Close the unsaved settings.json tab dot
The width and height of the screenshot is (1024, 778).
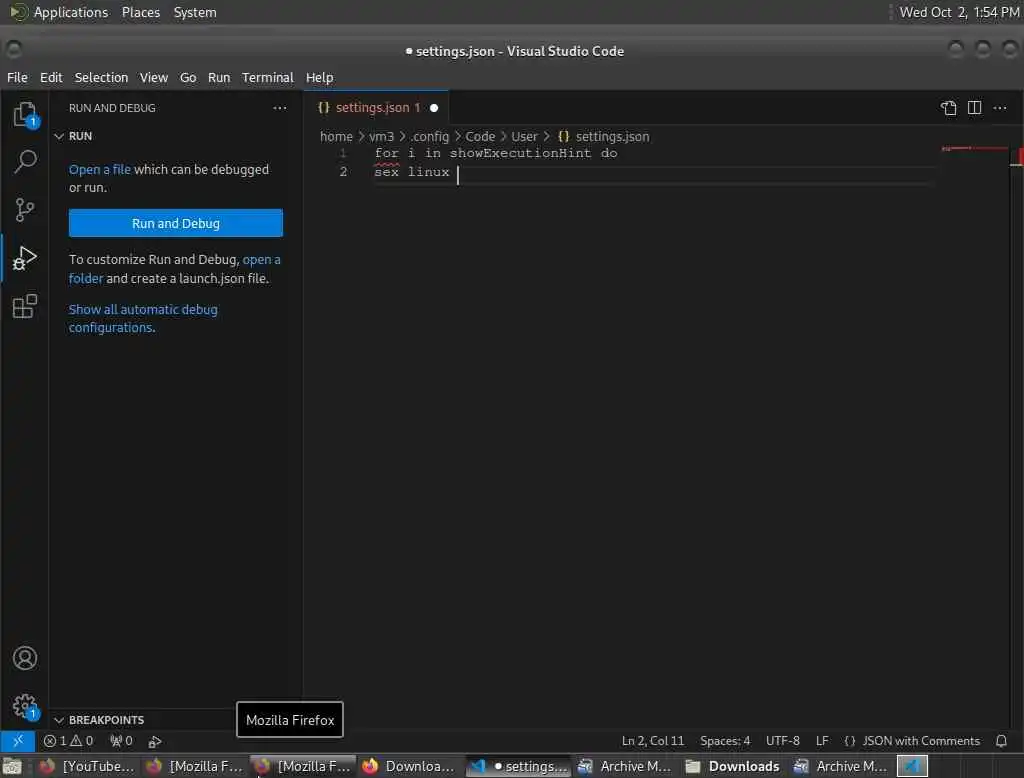(x=434, y=108)
